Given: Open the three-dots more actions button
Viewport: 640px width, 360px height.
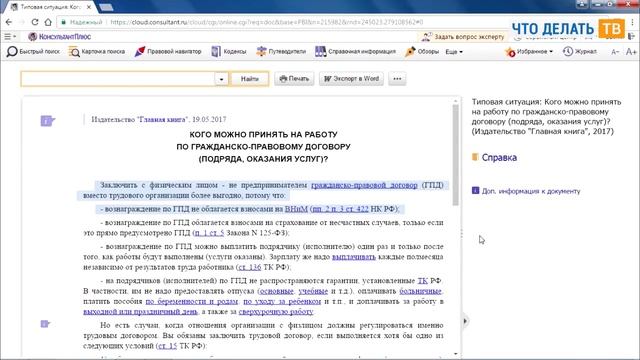Looking at the screenshot, I should [397, 79].
